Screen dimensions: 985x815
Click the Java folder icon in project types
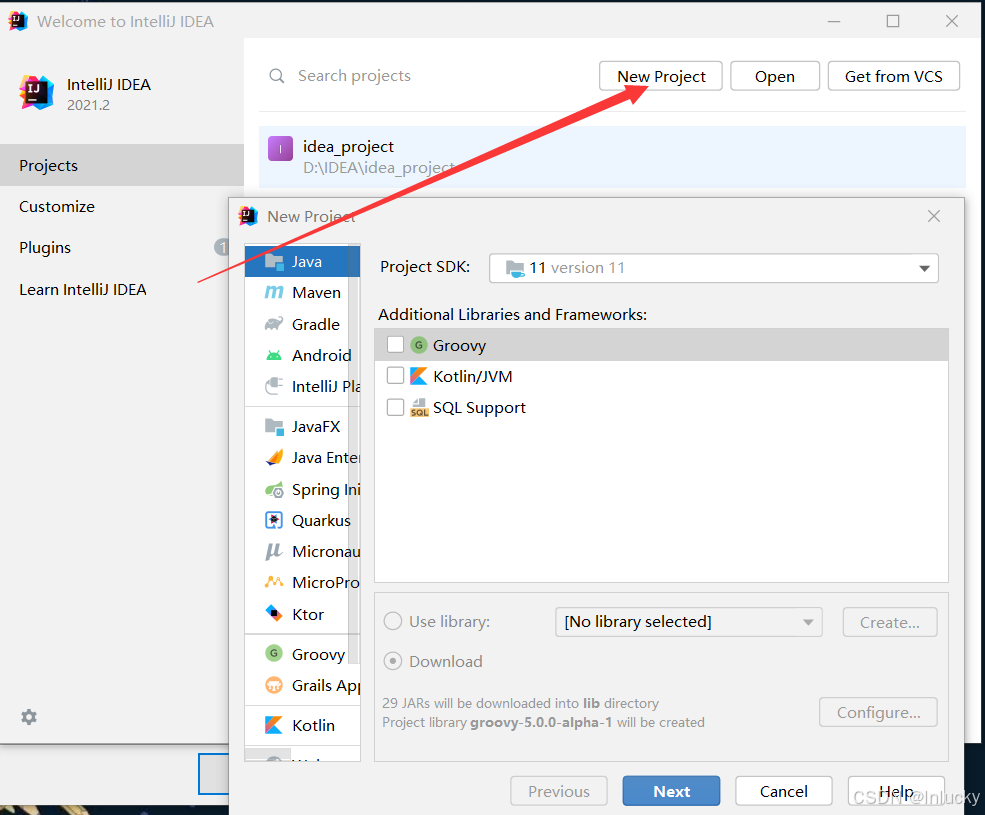pos(274,261)
